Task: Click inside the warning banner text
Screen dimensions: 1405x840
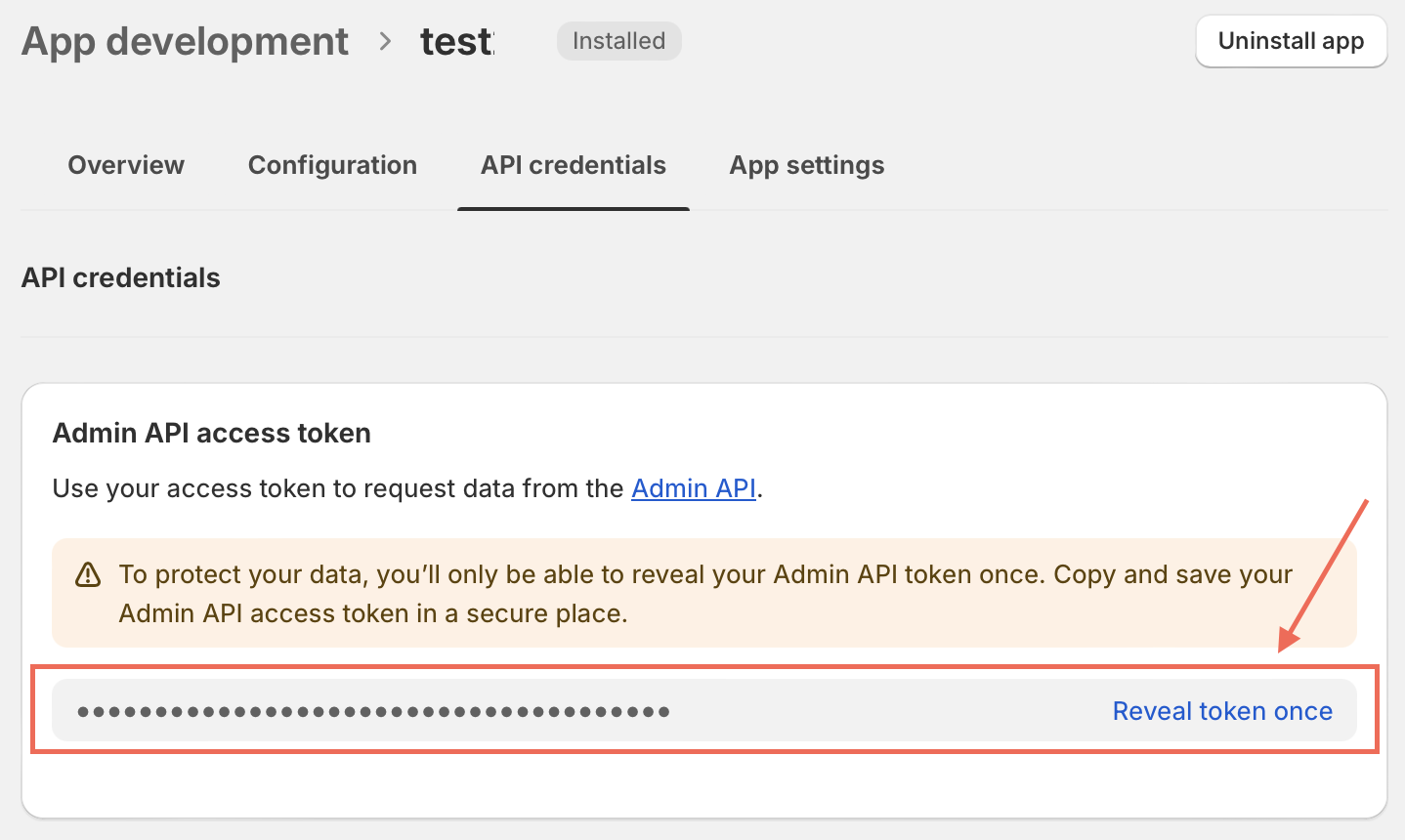Action: [684, 593]
